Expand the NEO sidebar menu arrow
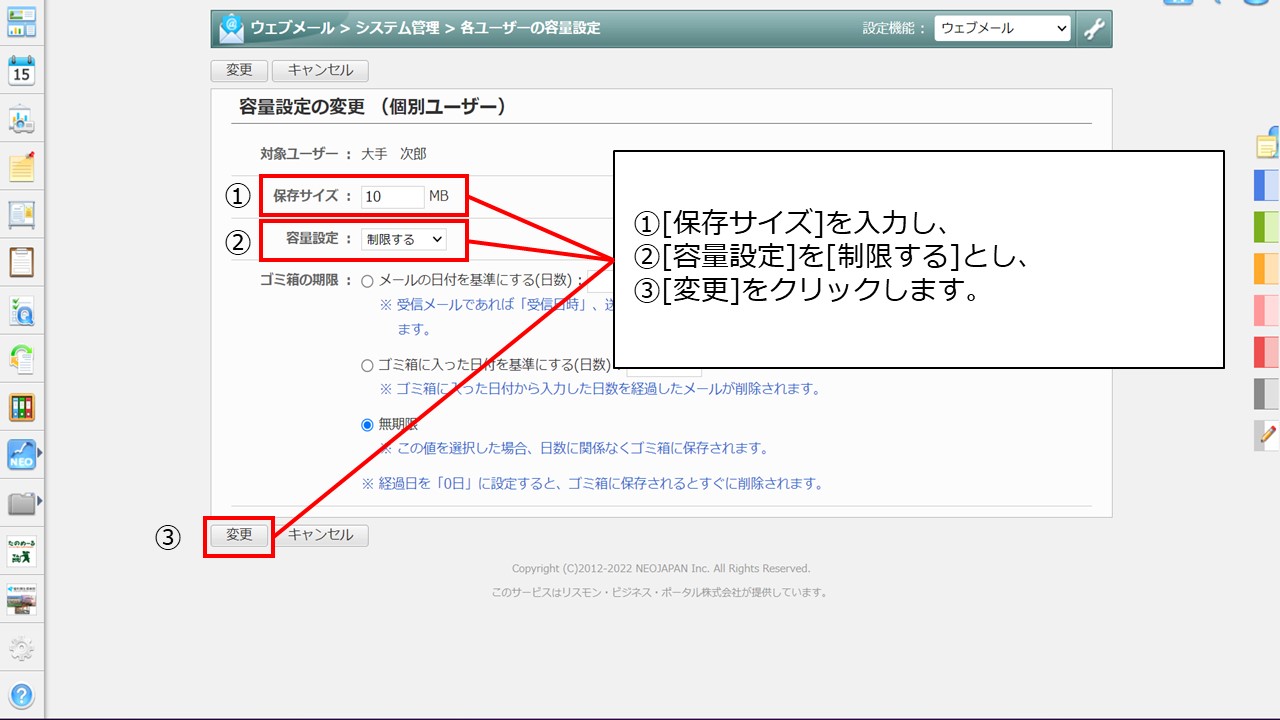Image resolution: width=1280 pixels, height=720 pixels. pos(40,455)
